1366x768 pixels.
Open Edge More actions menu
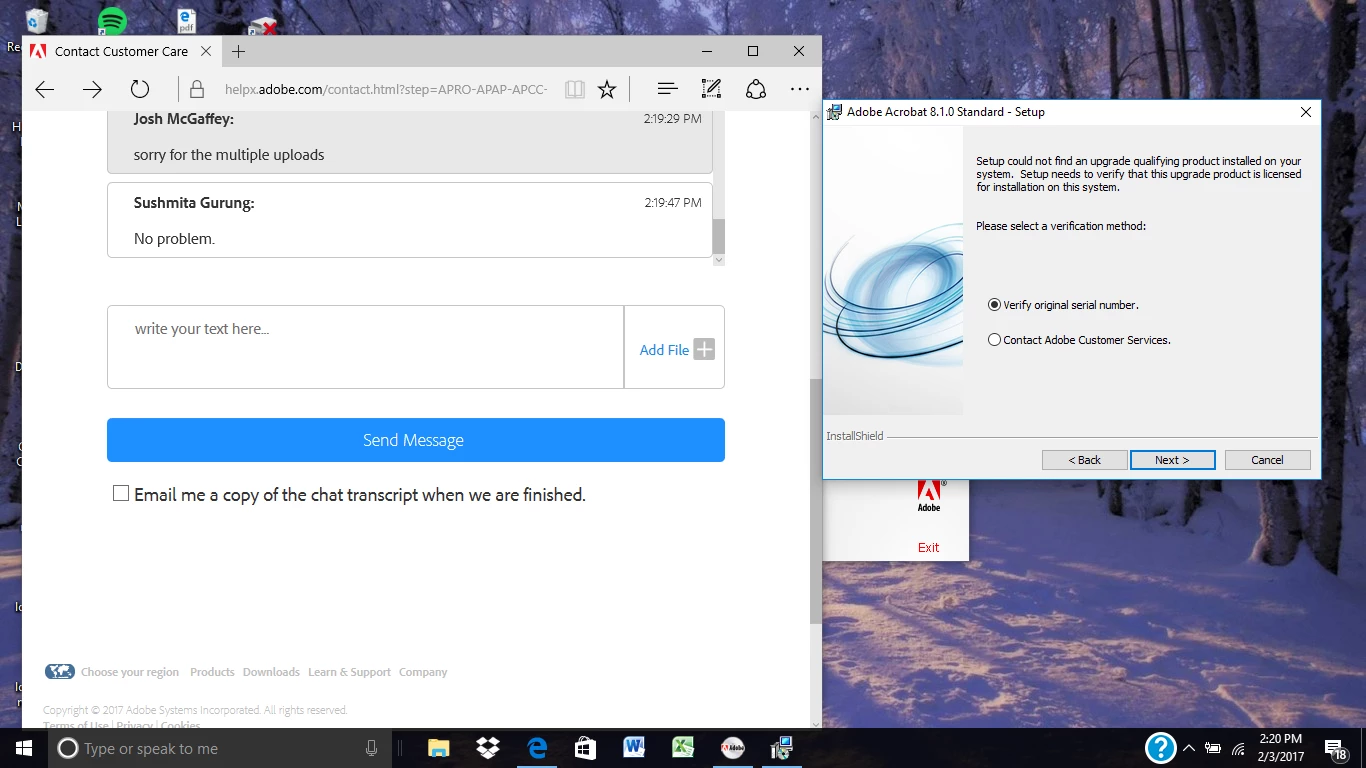[x=799, y=89]
